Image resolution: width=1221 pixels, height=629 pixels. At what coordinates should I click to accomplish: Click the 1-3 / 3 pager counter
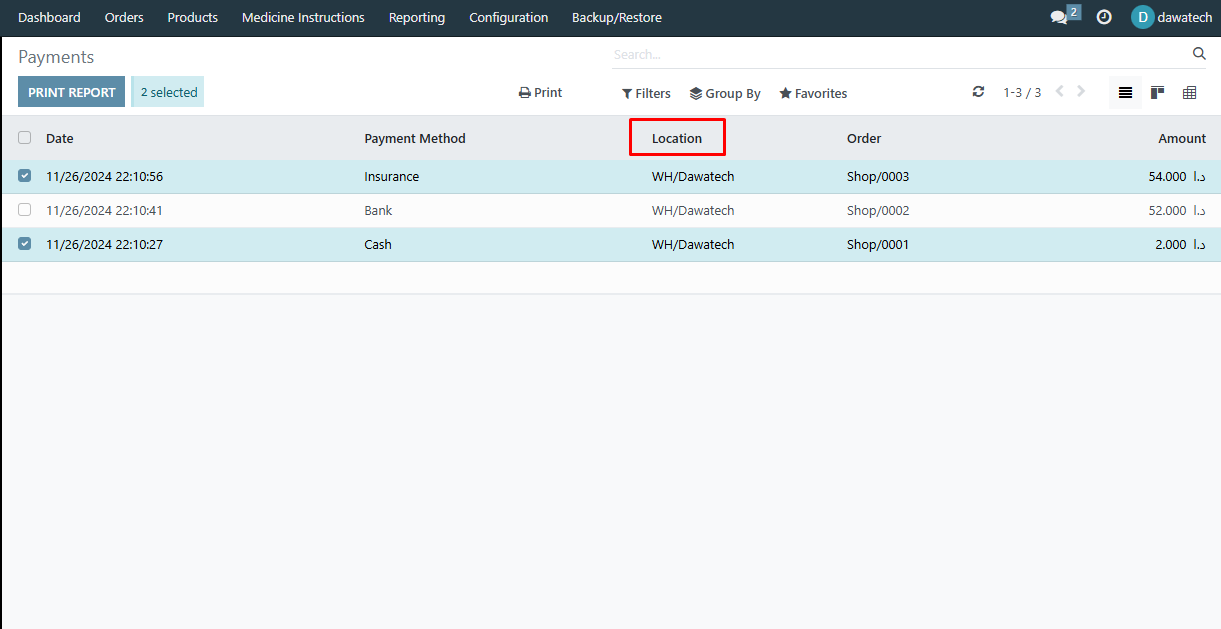pos(1022,92)
